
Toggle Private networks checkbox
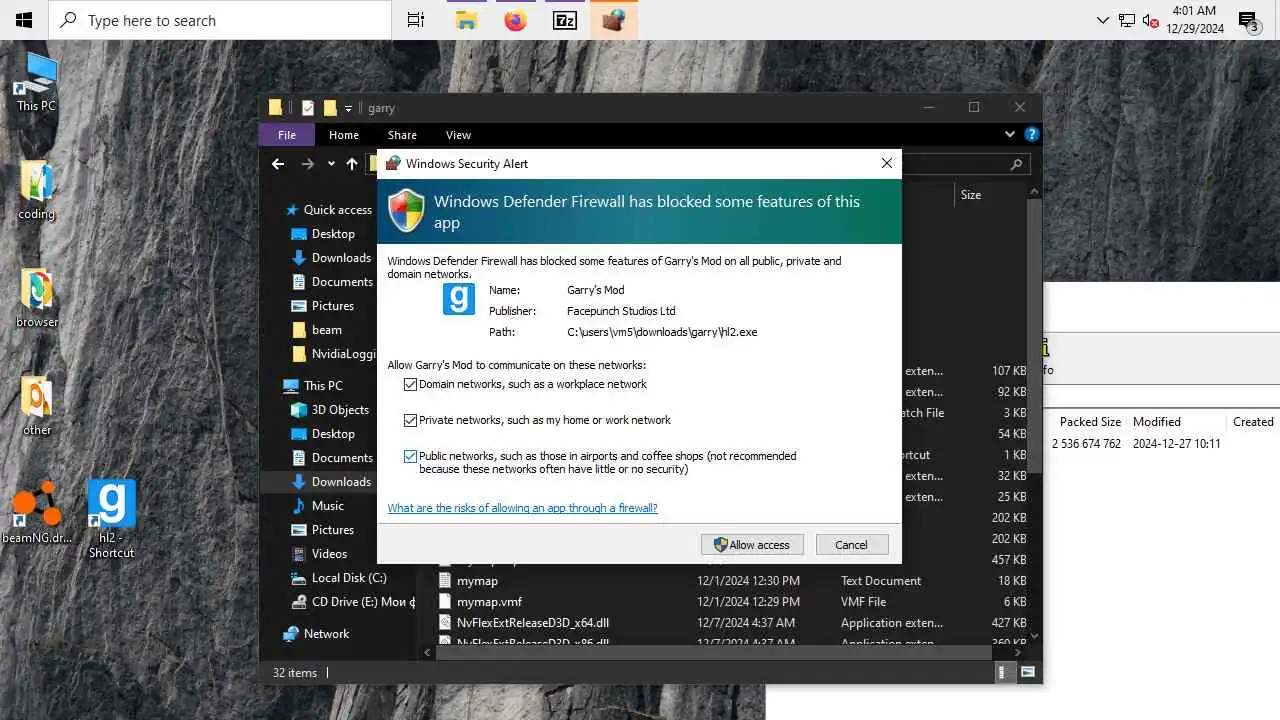410,421
